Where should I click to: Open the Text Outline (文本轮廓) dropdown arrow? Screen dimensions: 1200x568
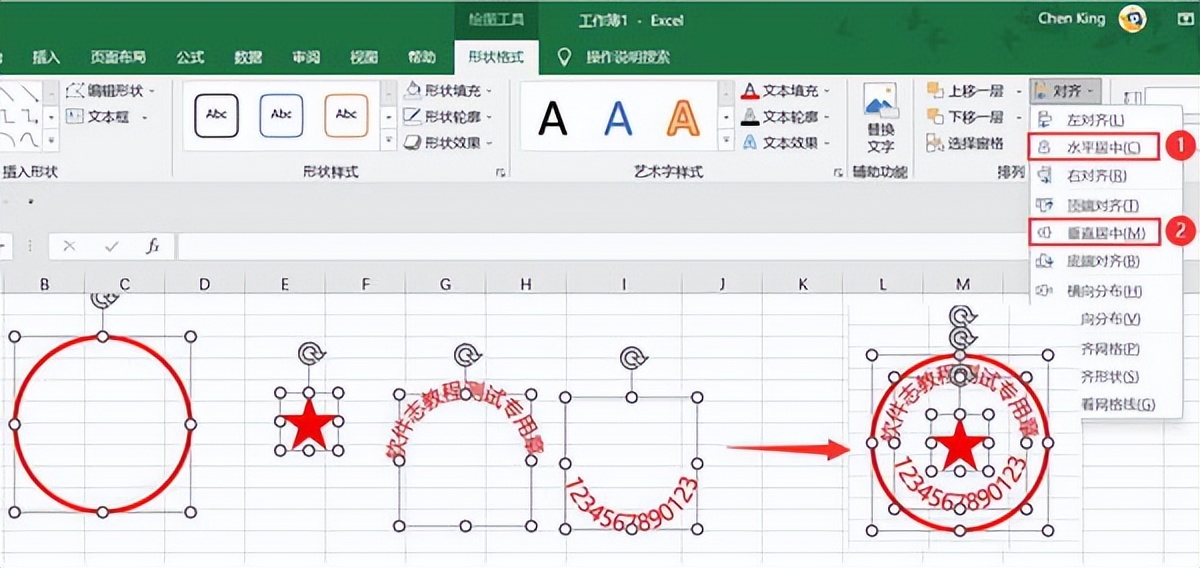tap(827, 116)
